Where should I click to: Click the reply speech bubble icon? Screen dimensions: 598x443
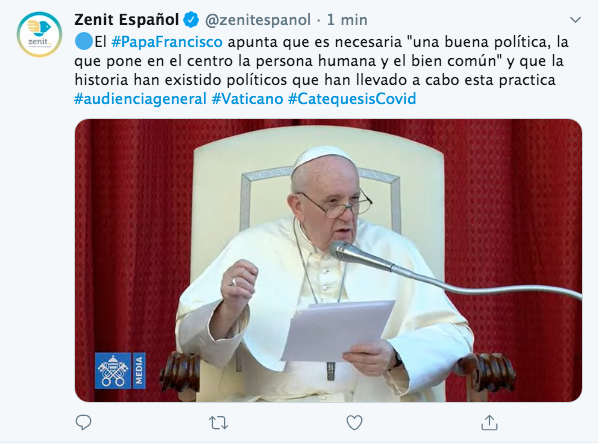[83, 422]
